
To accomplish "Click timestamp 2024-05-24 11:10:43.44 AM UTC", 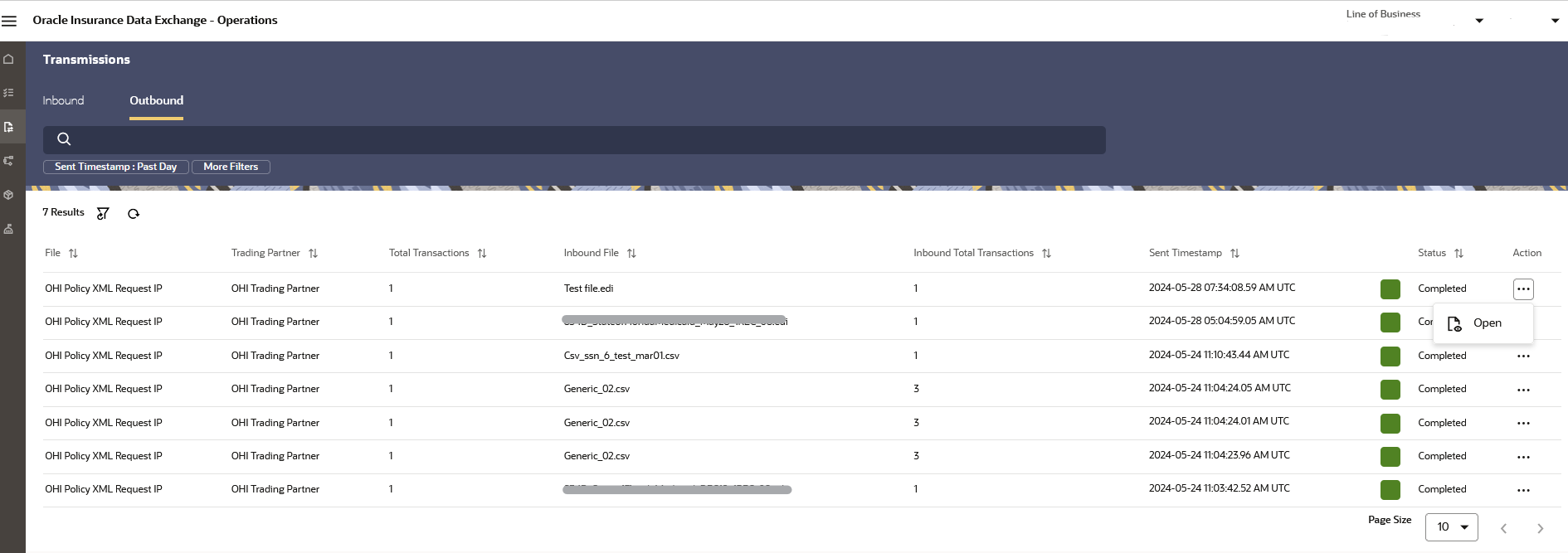I will [x=1219, y=355].
